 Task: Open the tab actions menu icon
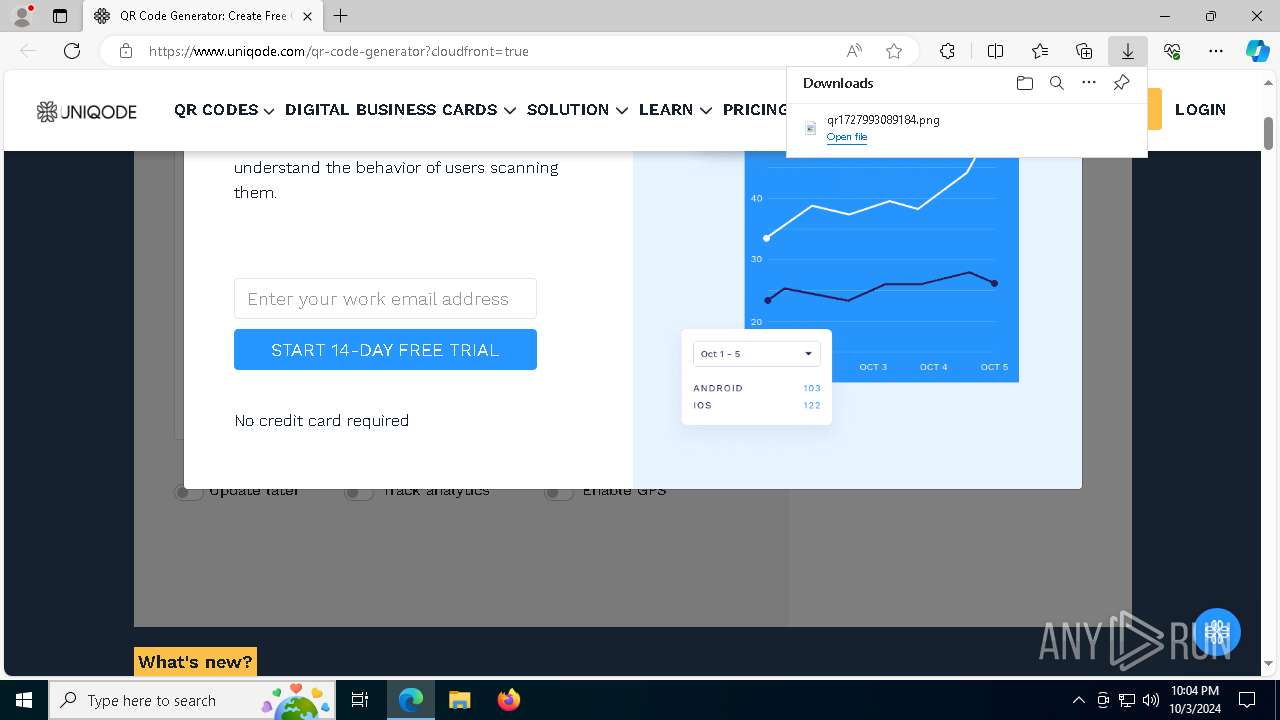(x=60, y=16)
